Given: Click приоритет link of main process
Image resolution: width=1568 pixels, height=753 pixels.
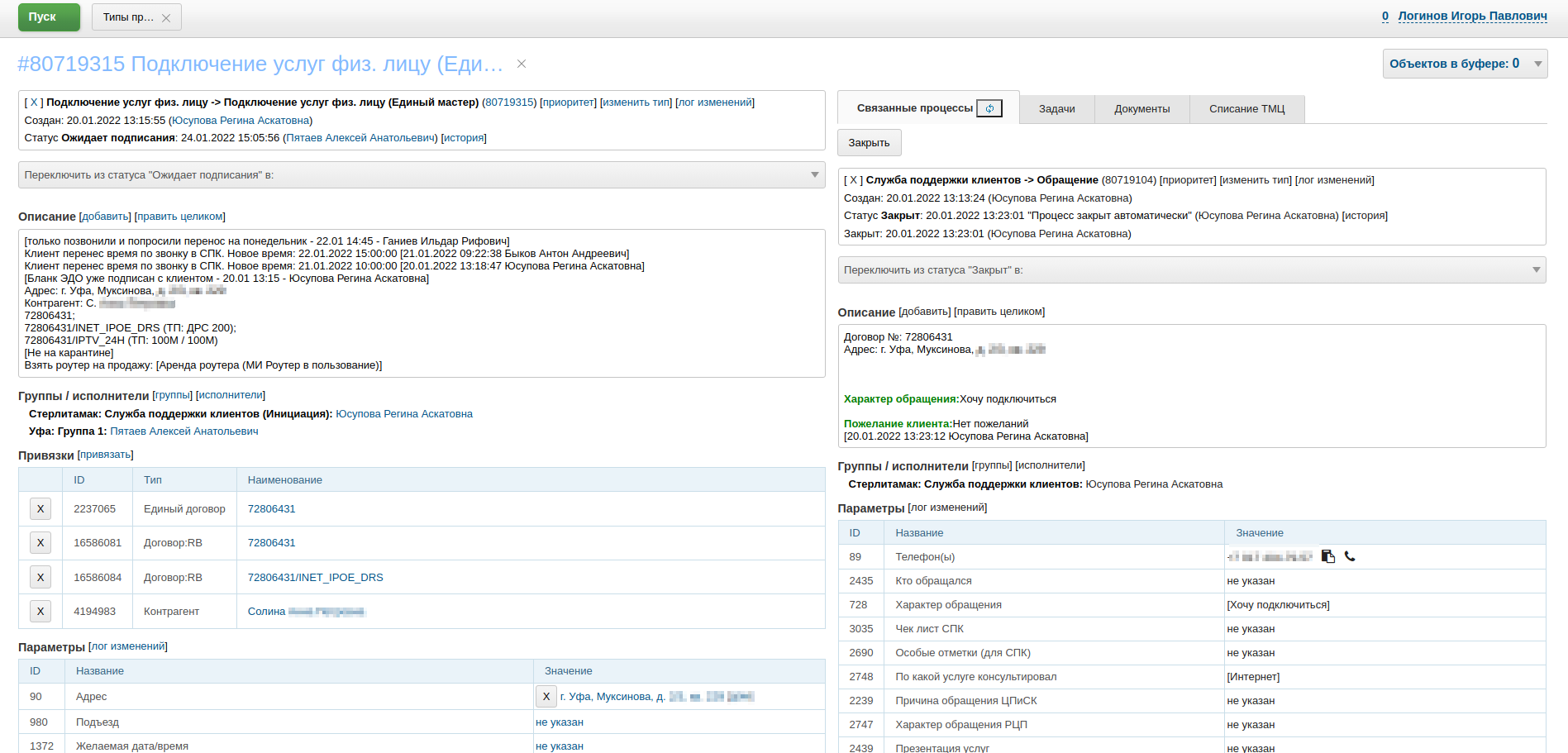Looking at the screenshot, I should (569, 102).
